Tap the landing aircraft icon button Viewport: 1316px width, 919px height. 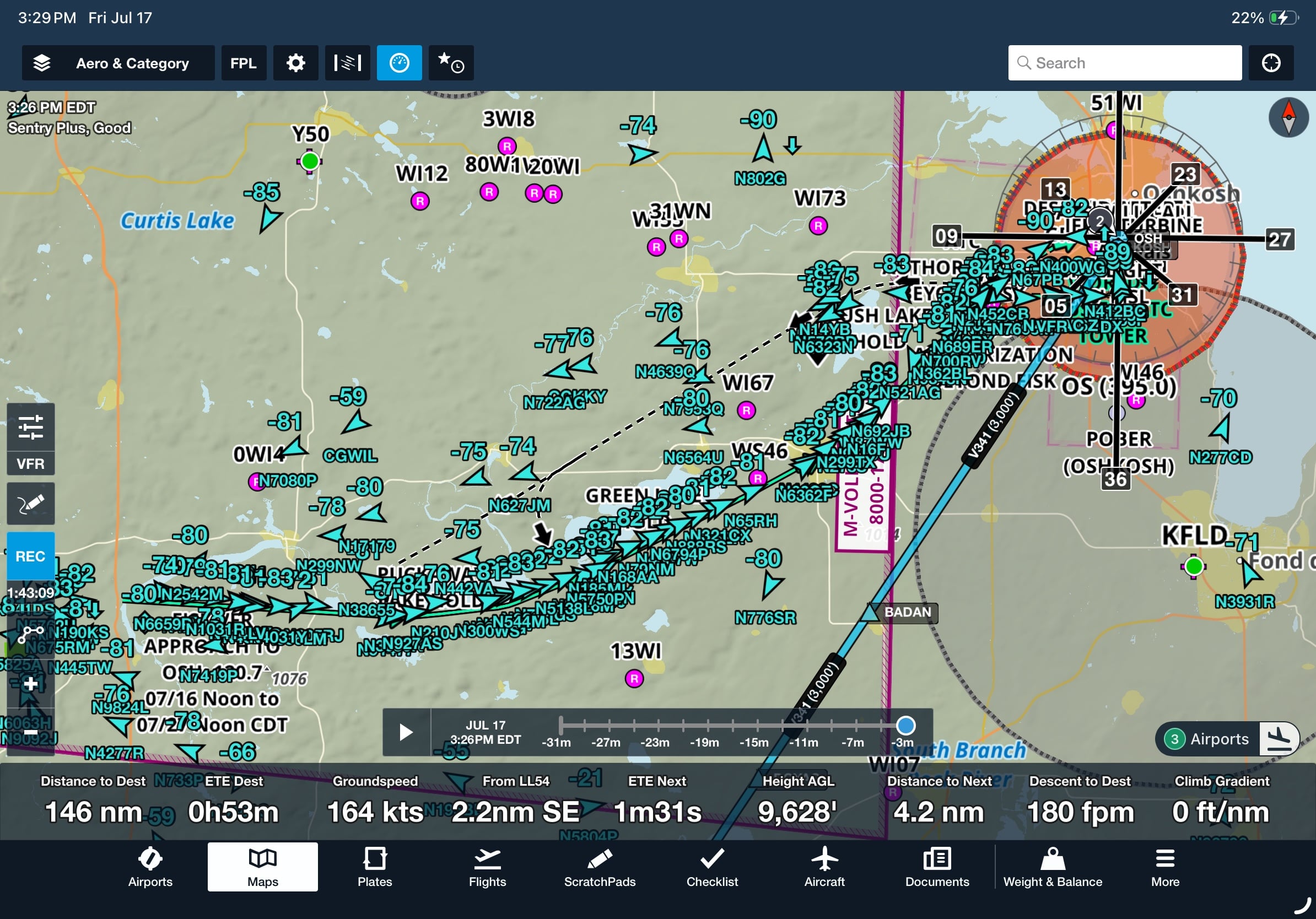[x=1279, y=739]
